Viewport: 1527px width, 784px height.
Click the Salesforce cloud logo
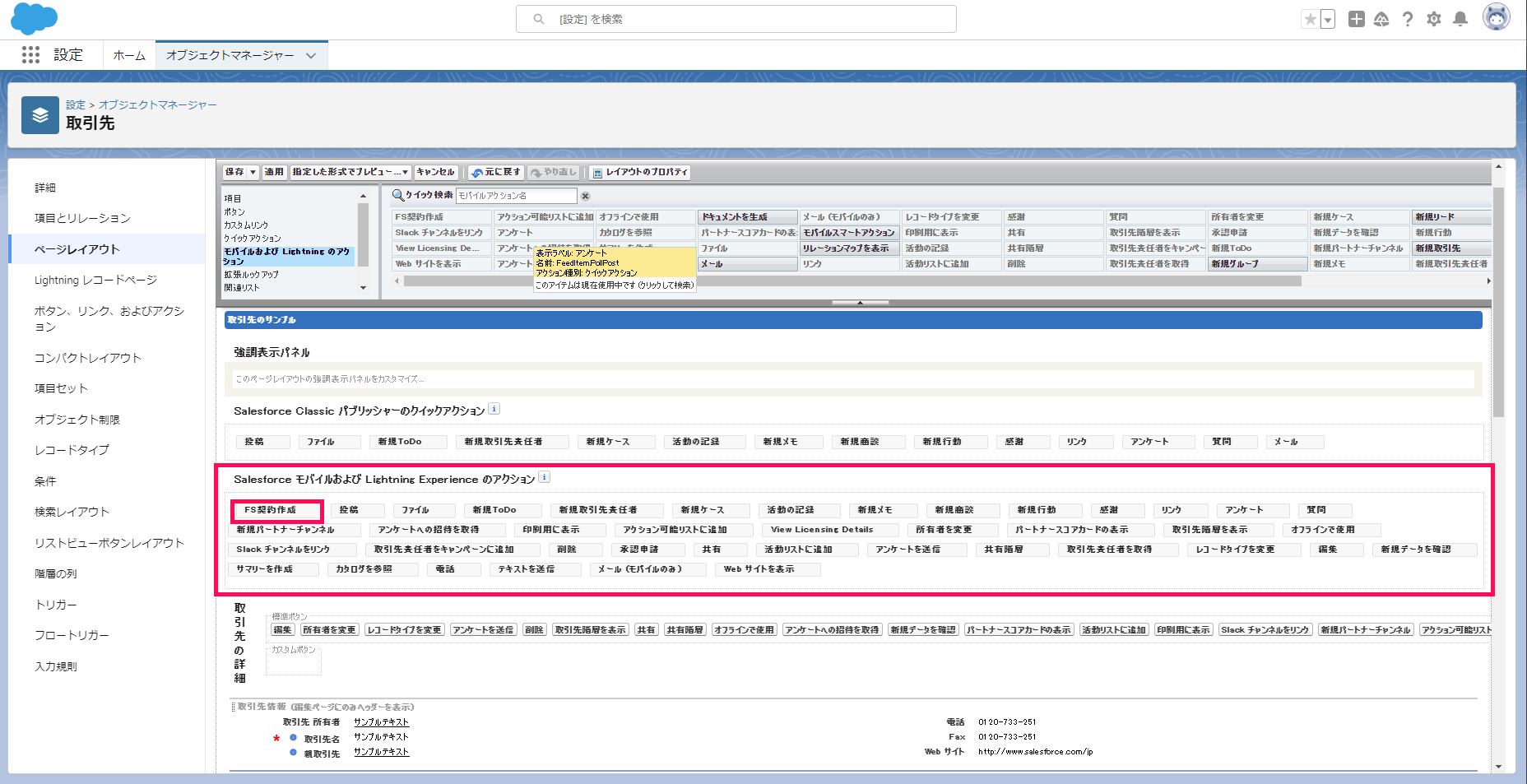coord(34,18)
